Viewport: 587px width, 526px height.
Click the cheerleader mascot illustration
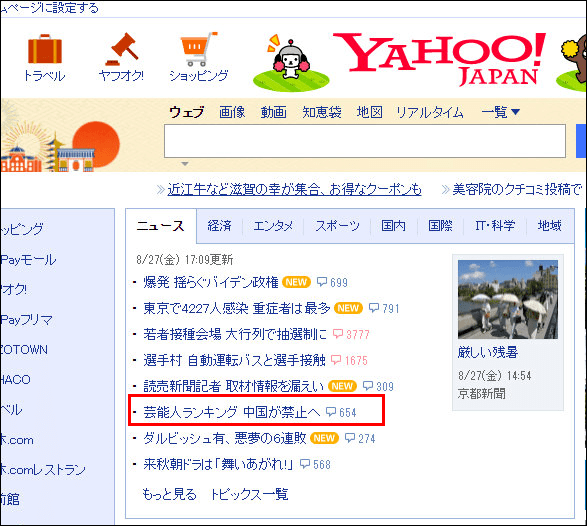(291, 63)
